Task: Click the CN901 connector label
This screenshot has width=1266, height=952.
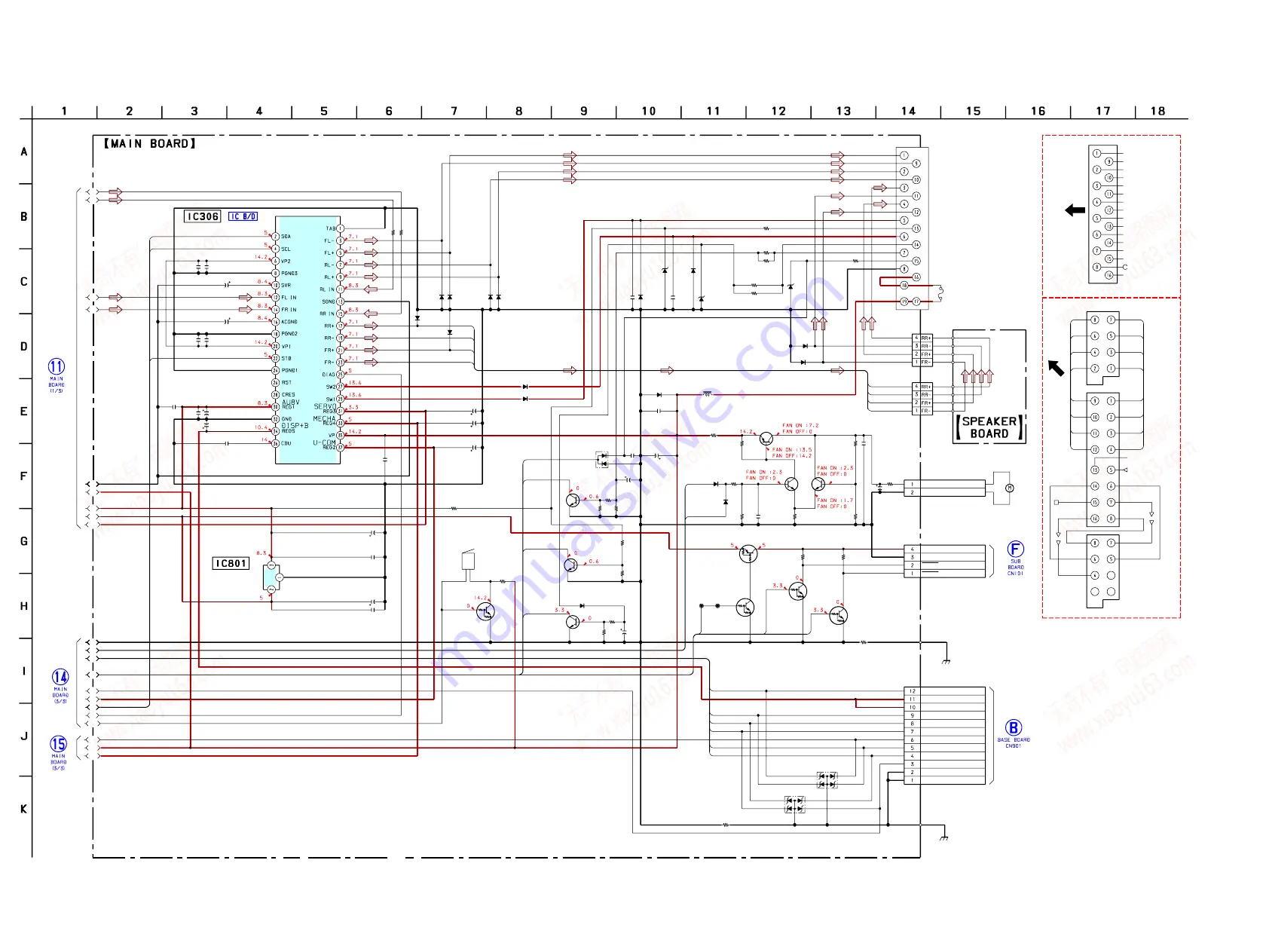Action: 1013,746
